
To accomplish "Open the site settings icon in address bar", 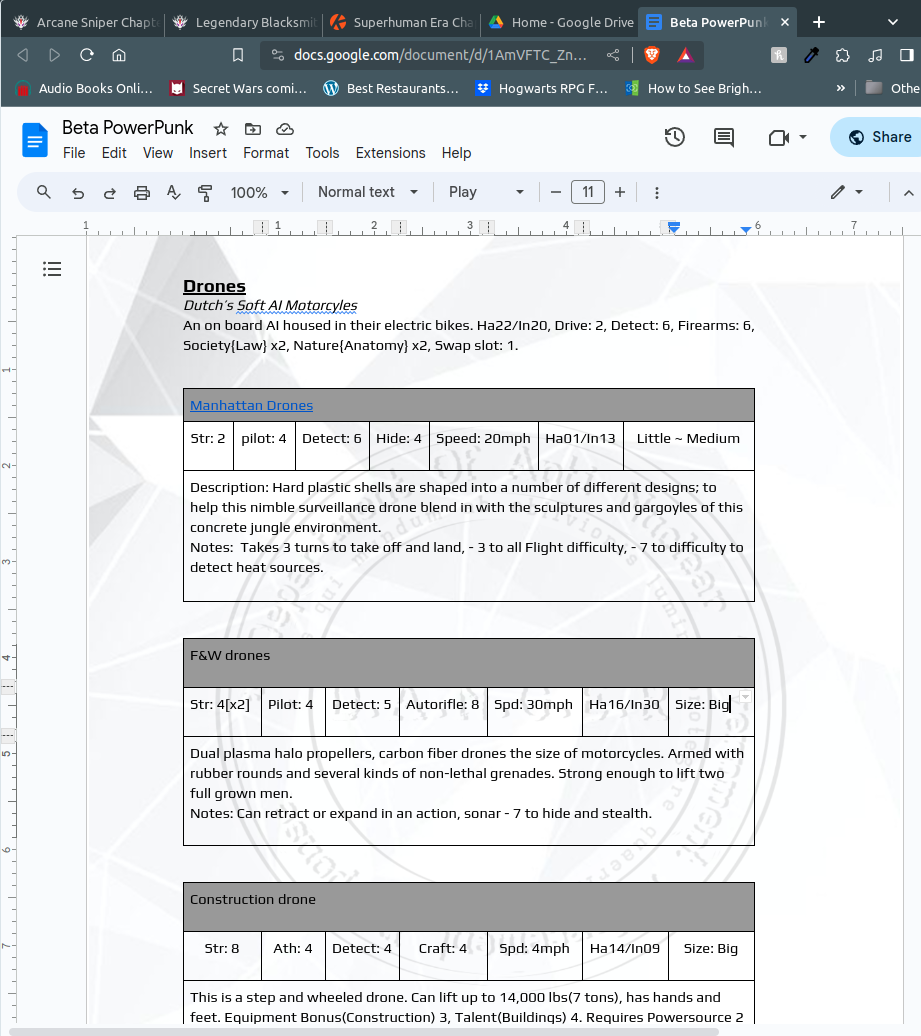I will [x=278, y=55].
